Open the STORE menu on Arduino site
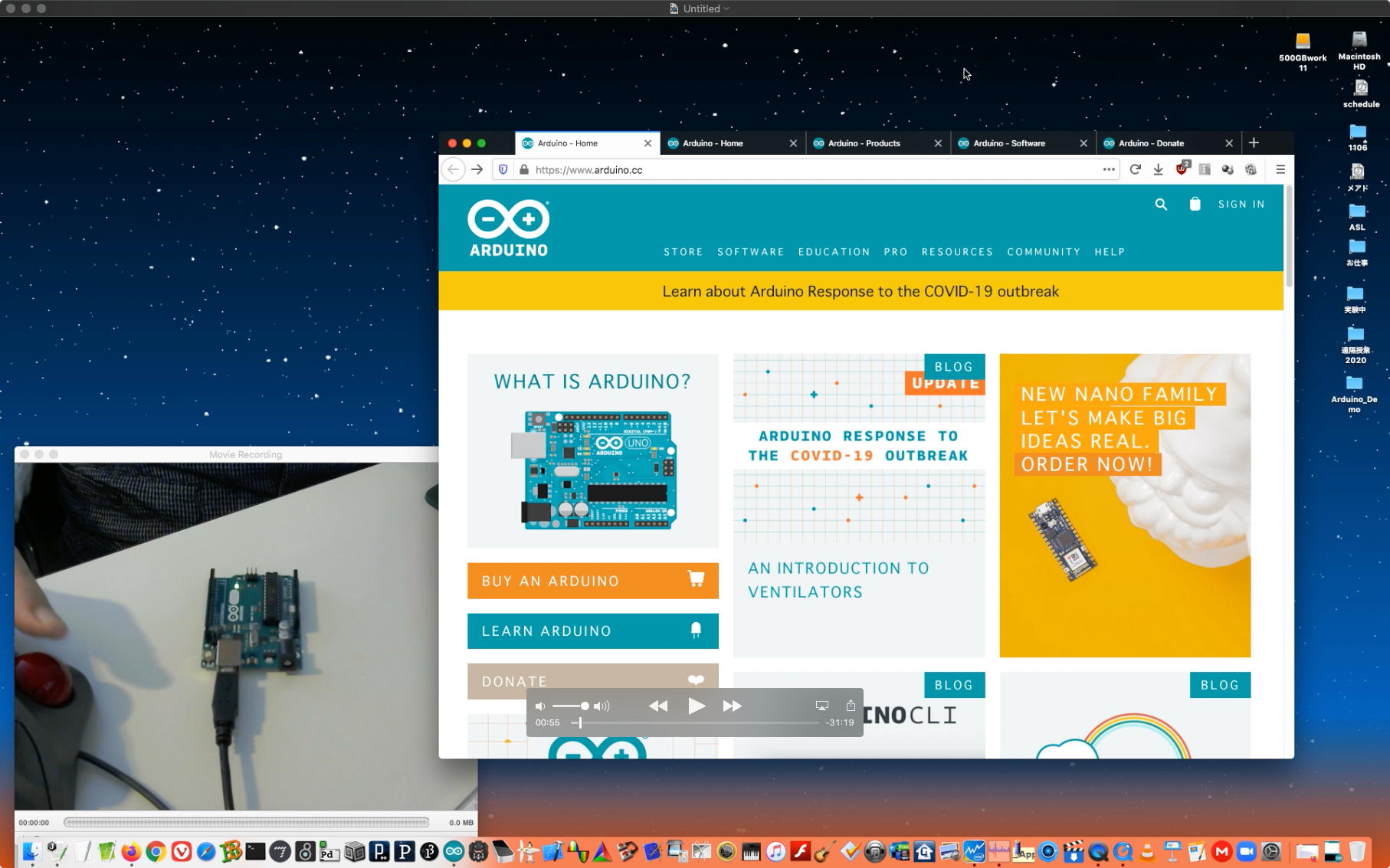Image resolution: width=1390 pixels, height=868 pixels. click(x=683, y=252)
